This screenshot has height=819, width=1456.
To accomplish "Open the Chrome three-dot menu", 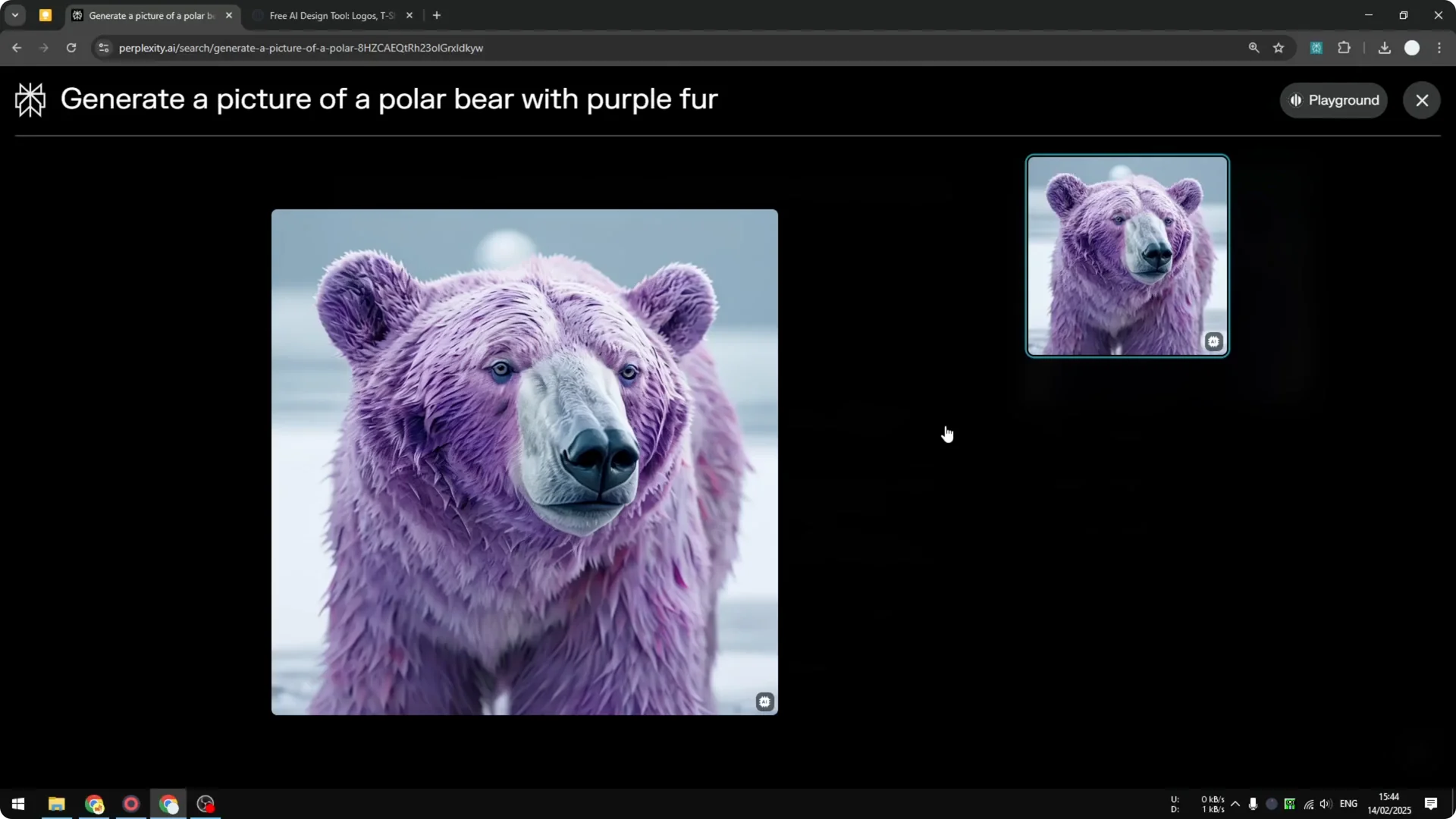I will click(x=1439, y=47).
